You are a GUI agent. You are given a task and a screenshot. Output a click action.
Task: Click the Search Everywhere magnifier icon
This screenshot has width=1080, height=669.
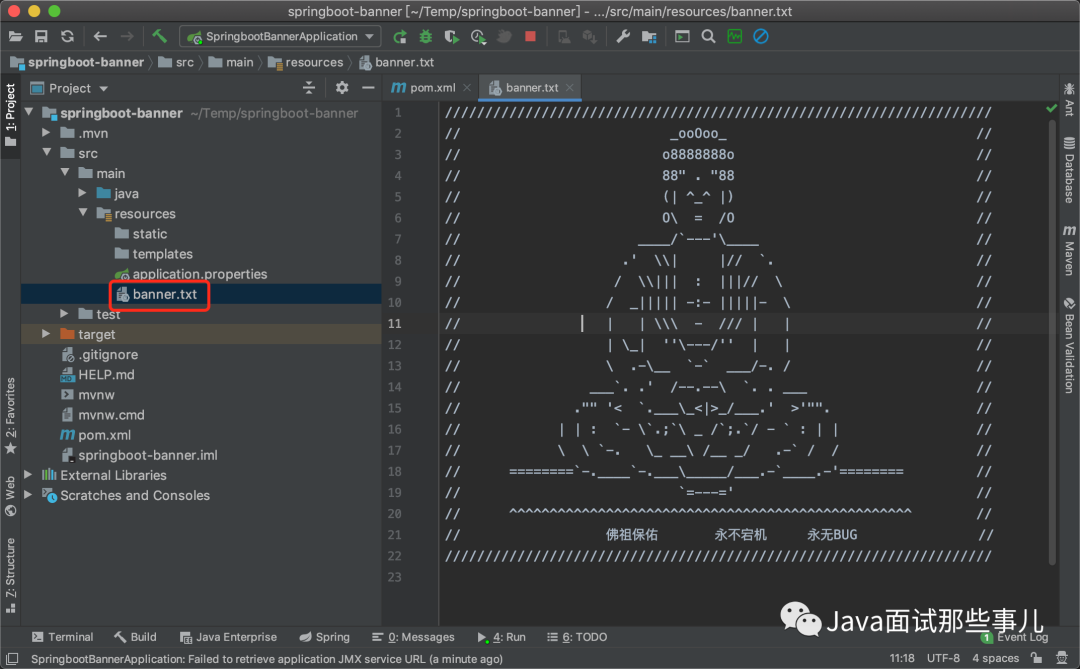point(708,37)
